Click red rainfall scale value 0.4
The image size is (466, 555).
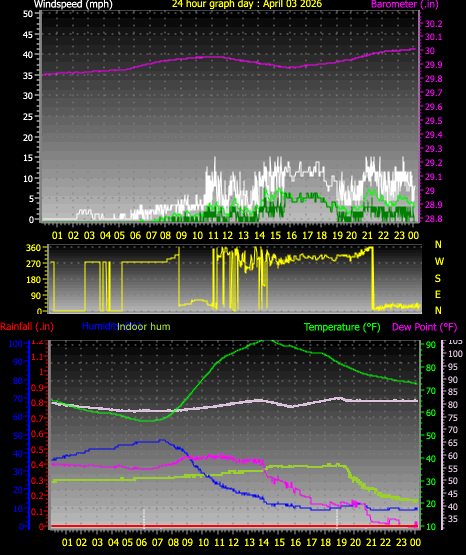click(38, 465)
